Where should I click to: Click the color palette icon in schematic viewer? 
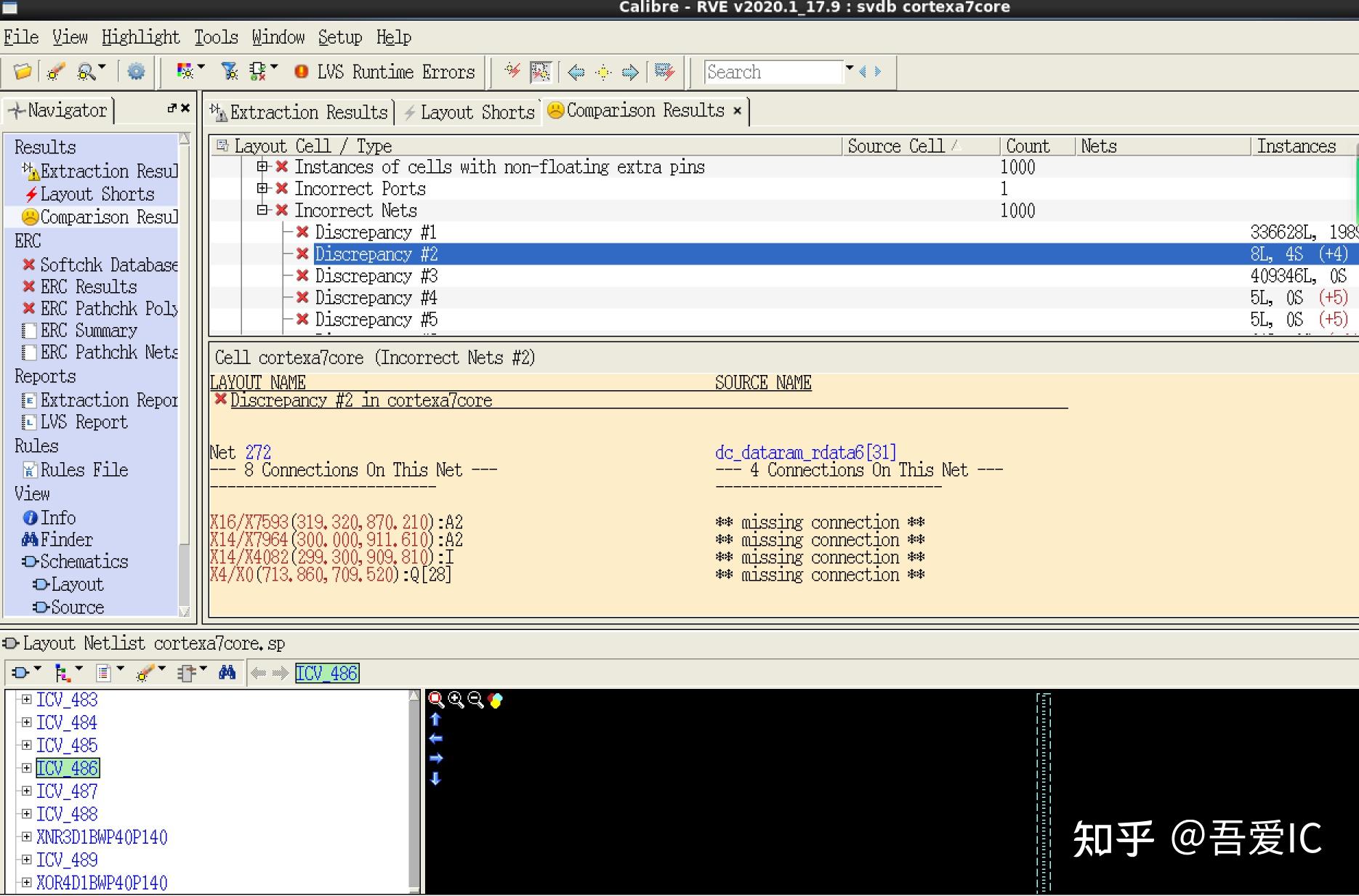coord(496,701)
